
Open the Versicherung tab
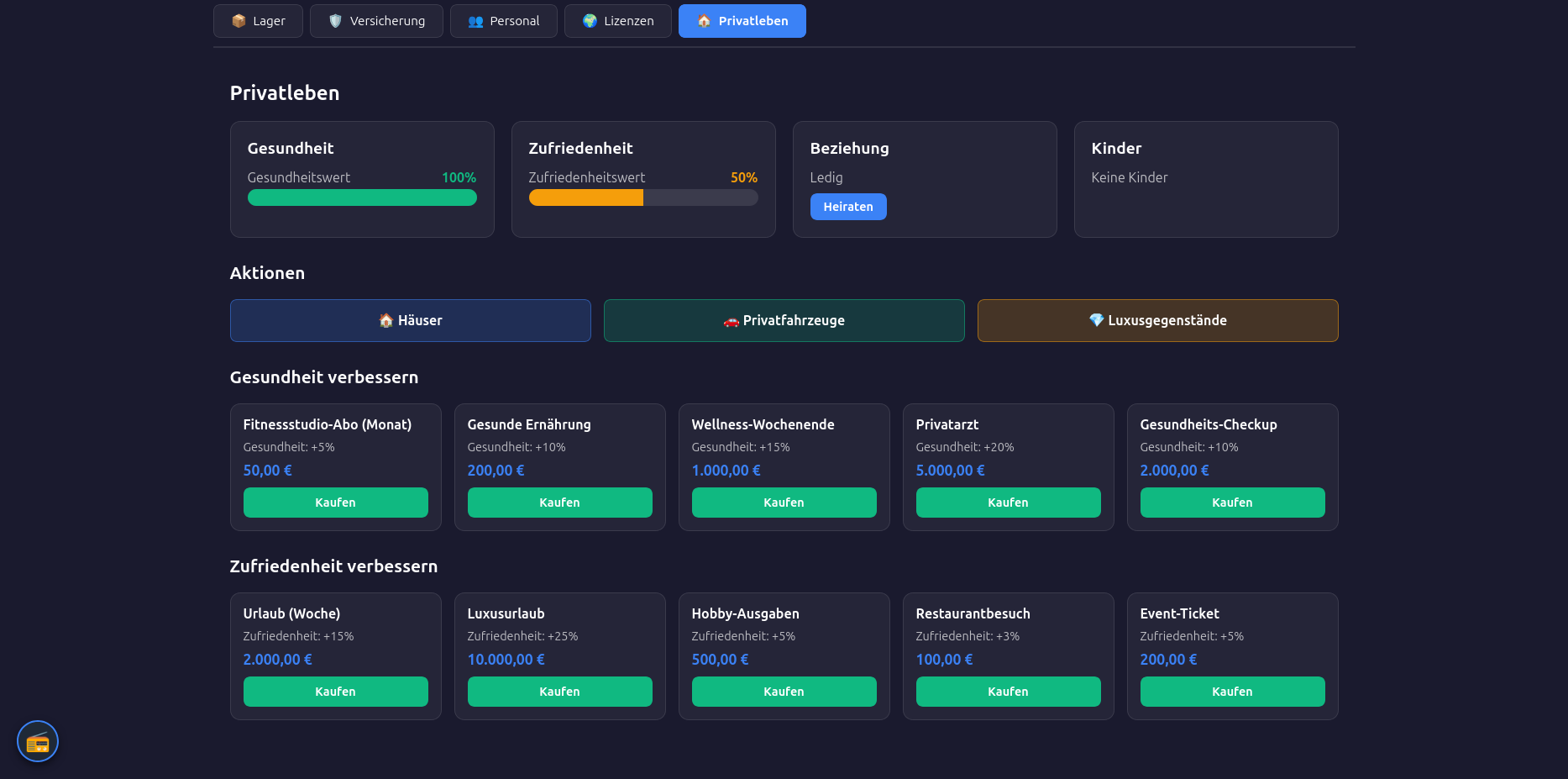click(x=376, y=21)
